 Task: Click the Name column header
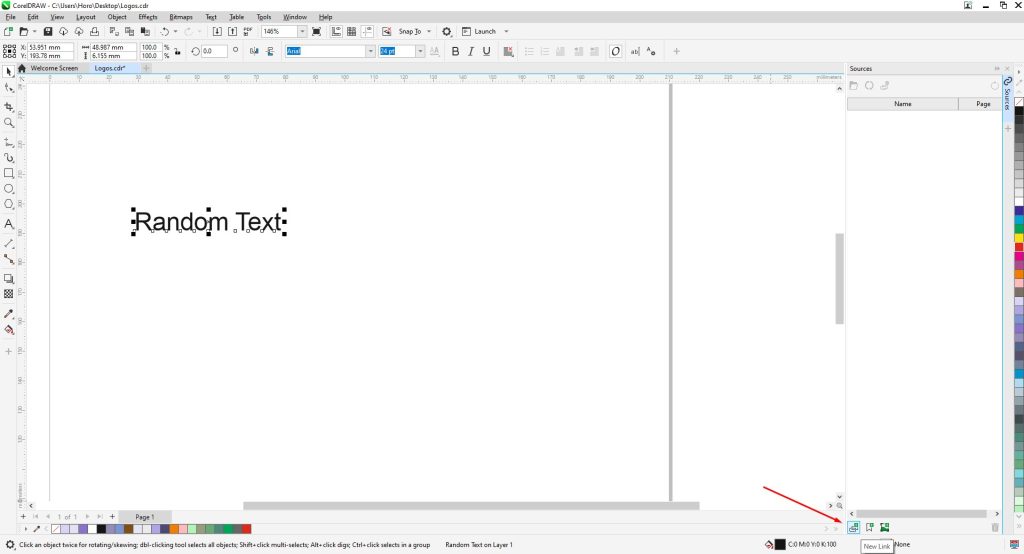point(903,104)
